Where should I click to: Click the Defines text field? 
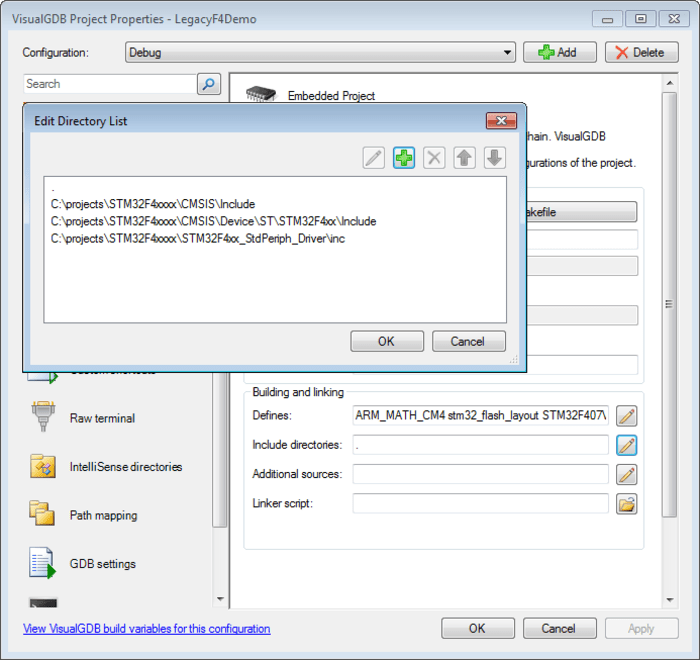point(480,415)
